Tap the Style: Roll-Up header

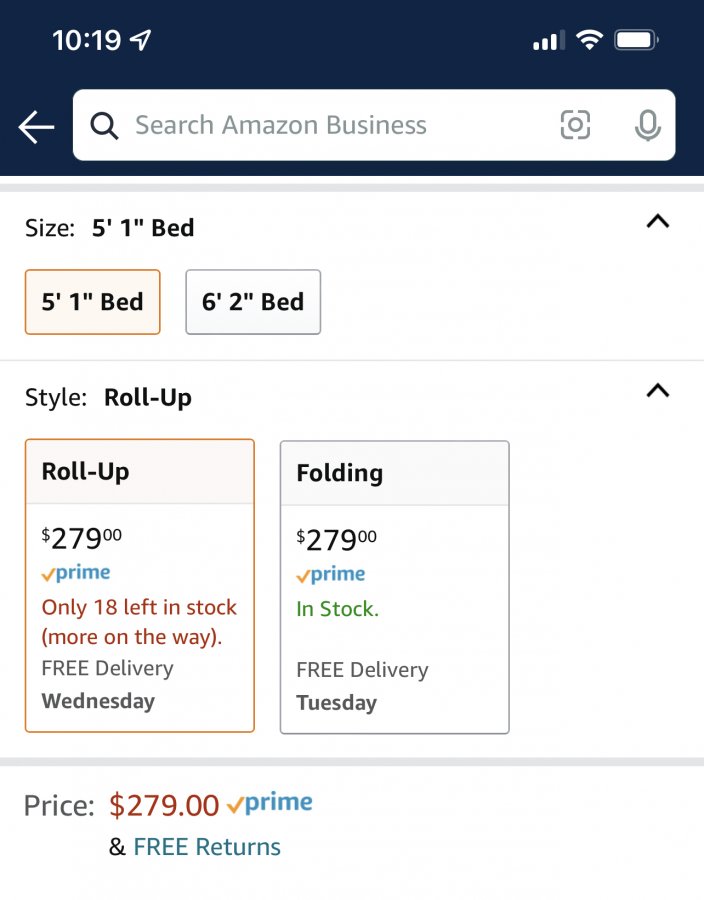click(x=108, y=397)
